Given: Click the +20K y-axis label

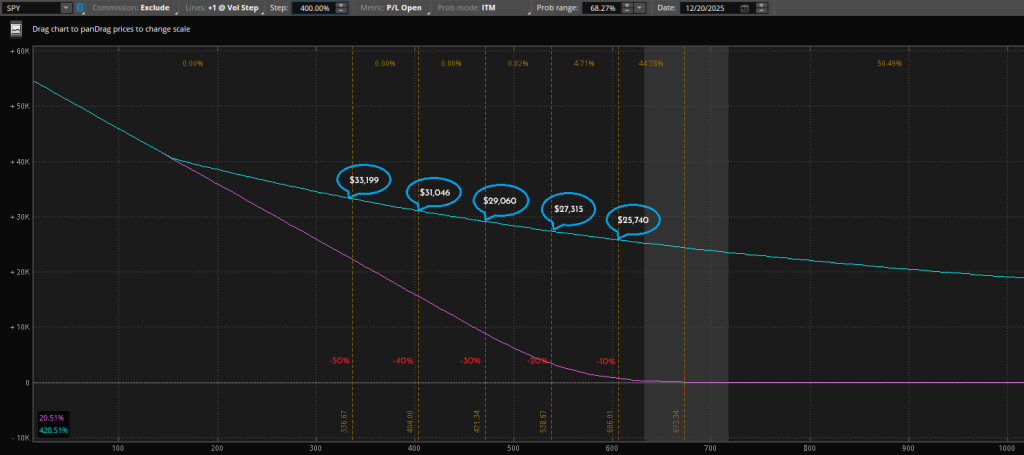Looking at the screenshot, I should coord(20,272).
